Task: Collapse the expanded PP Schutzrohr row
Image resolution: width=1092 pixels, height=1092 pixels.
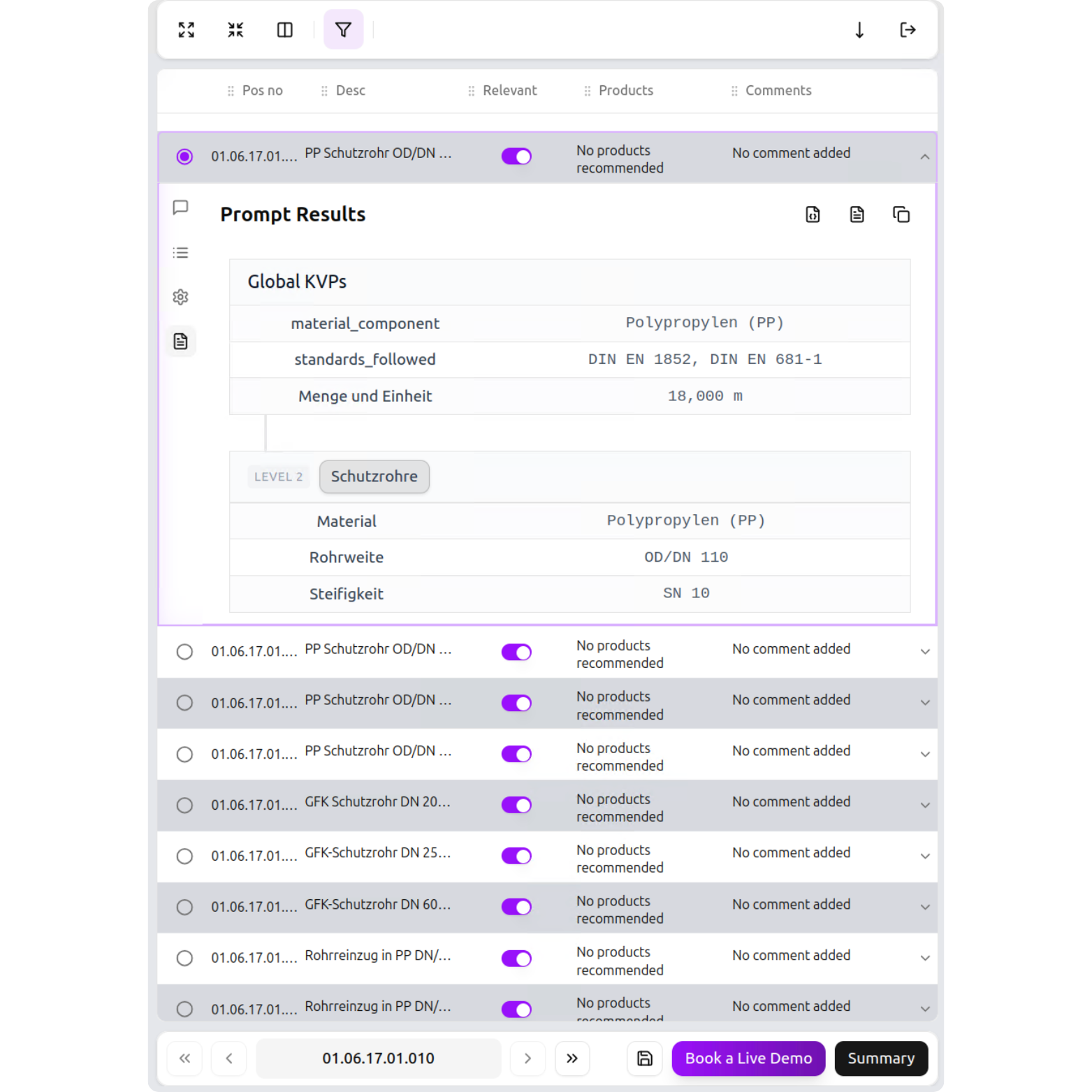Action: point(924,156)
